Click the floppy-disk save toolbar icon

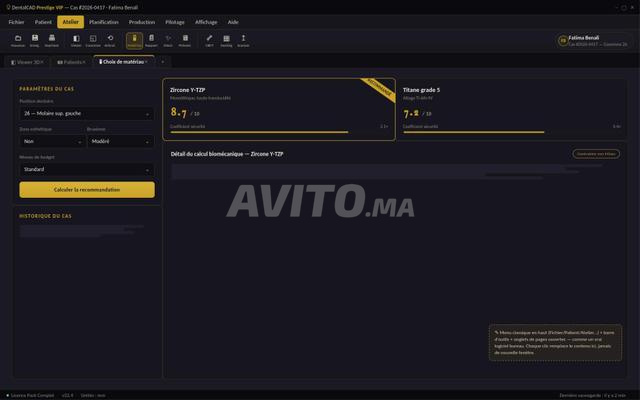[35, 40]
